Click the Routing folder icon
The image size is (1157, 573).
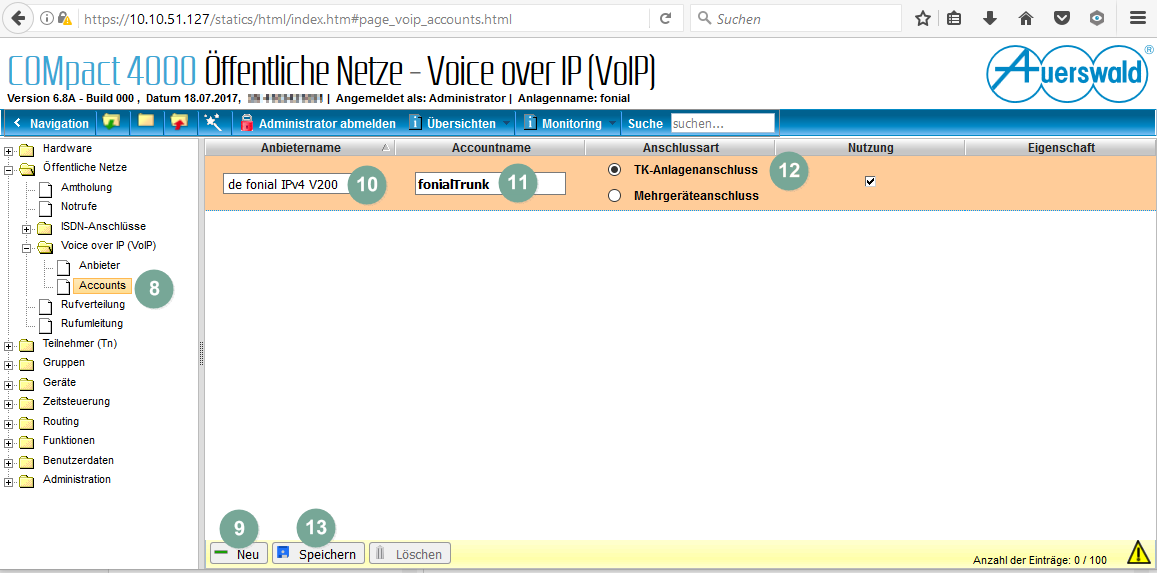[x=27, y=423]
